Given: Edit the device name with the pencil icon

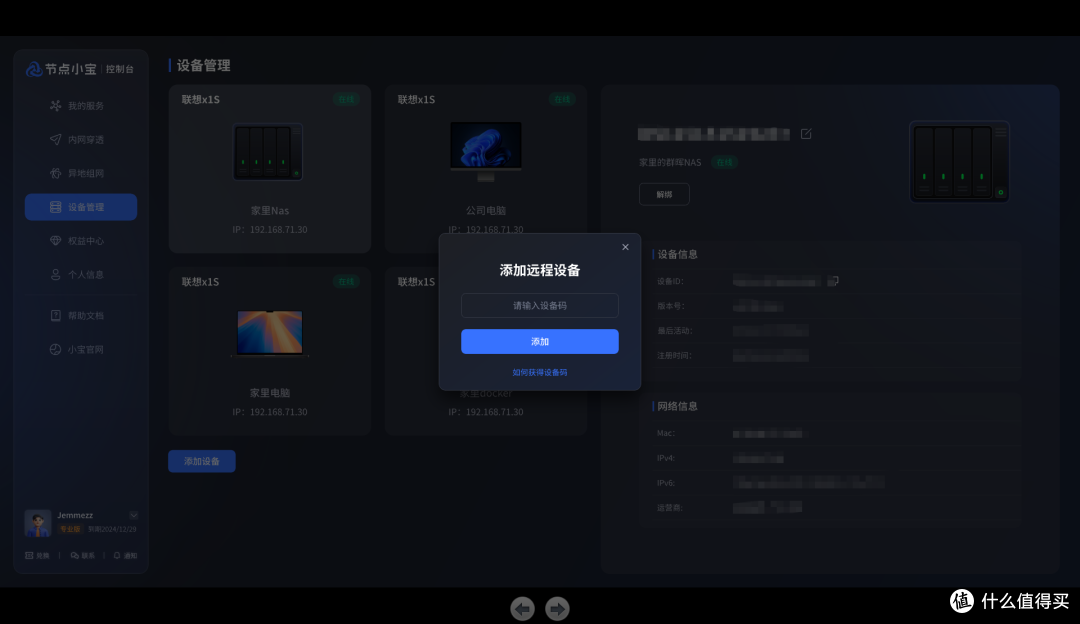Looking at the screenshot, I should coord(806,134).
